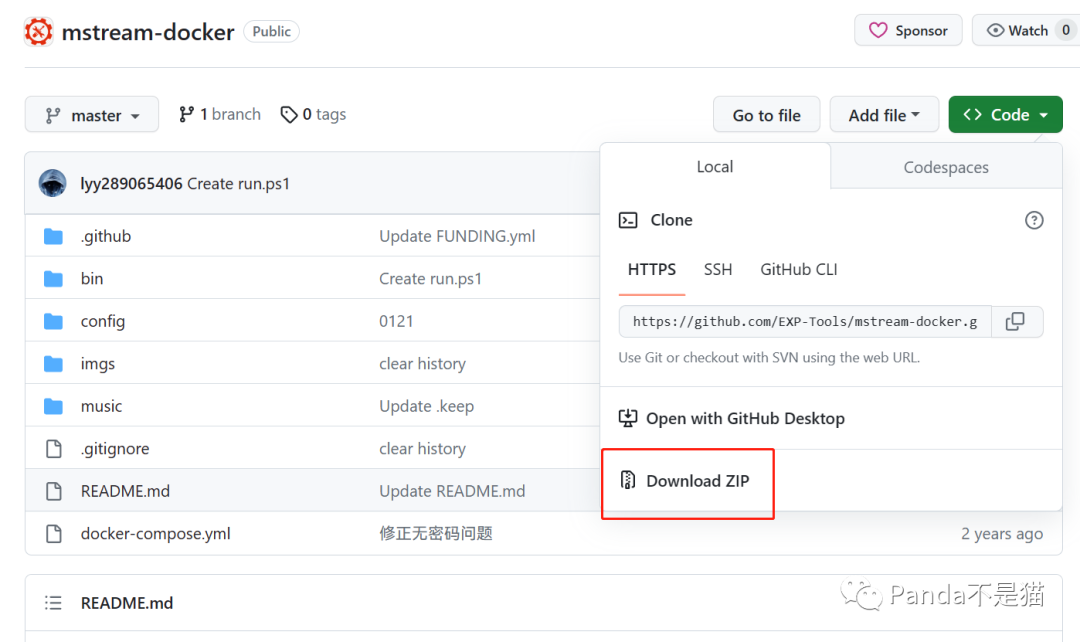Image resolution: width=1080 pixels, height=642 pixels.
Task: Click the music folder icon
Action: pyautogui.click(x=53, y=406)
